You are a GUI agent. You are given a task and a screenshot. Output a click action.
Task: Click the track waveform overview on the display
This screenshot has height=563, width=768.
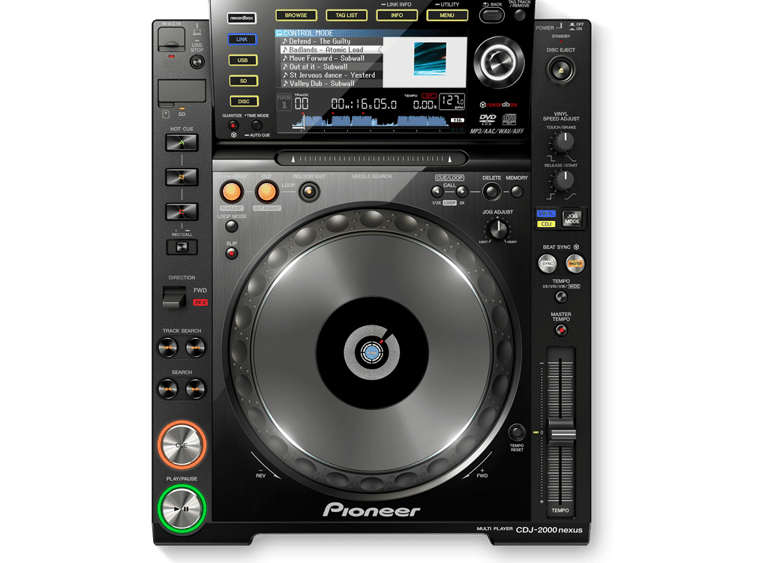[370, 122]
